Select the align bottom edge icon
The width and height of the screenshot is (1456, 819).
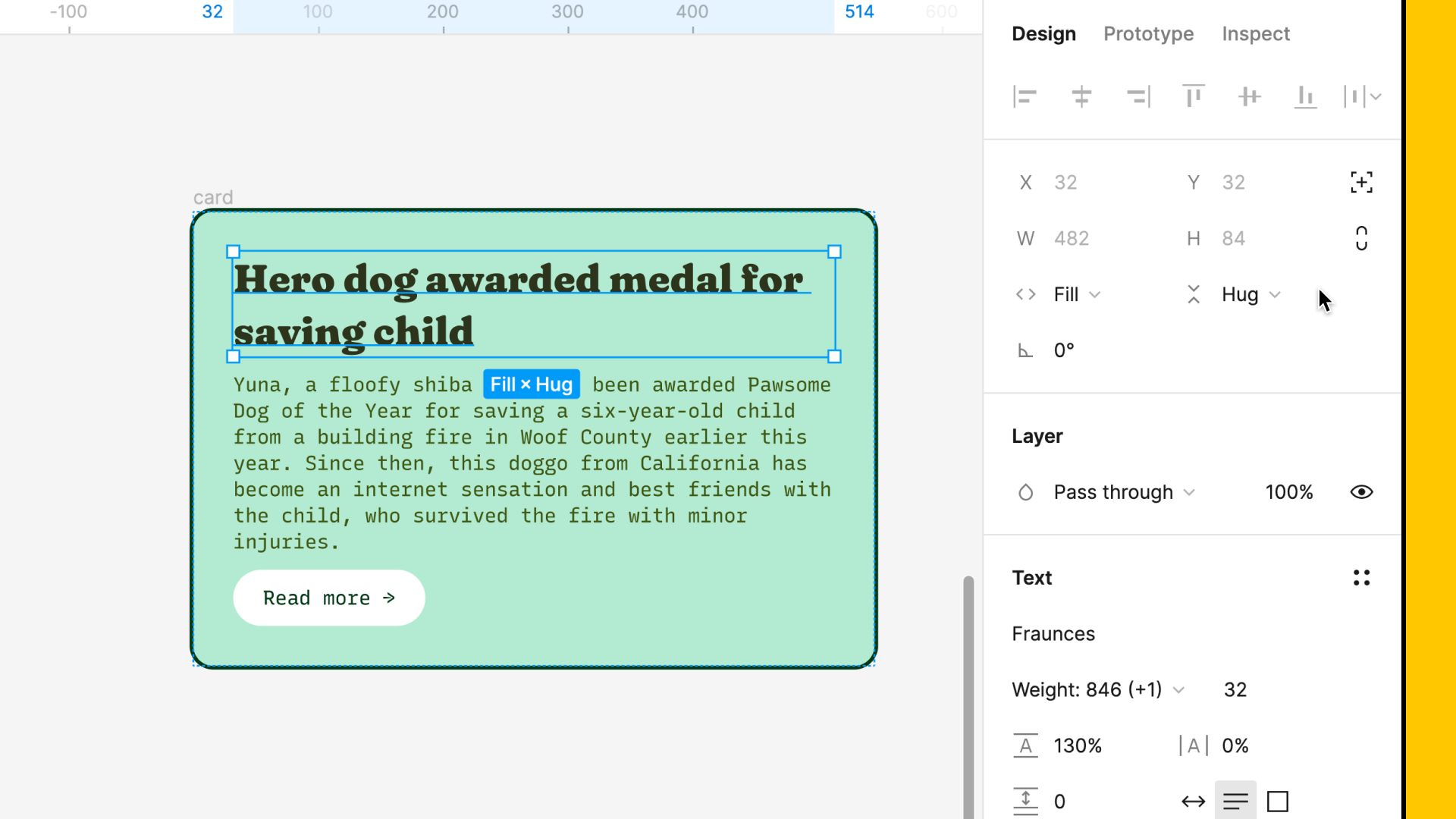(x=1305, y=97)
